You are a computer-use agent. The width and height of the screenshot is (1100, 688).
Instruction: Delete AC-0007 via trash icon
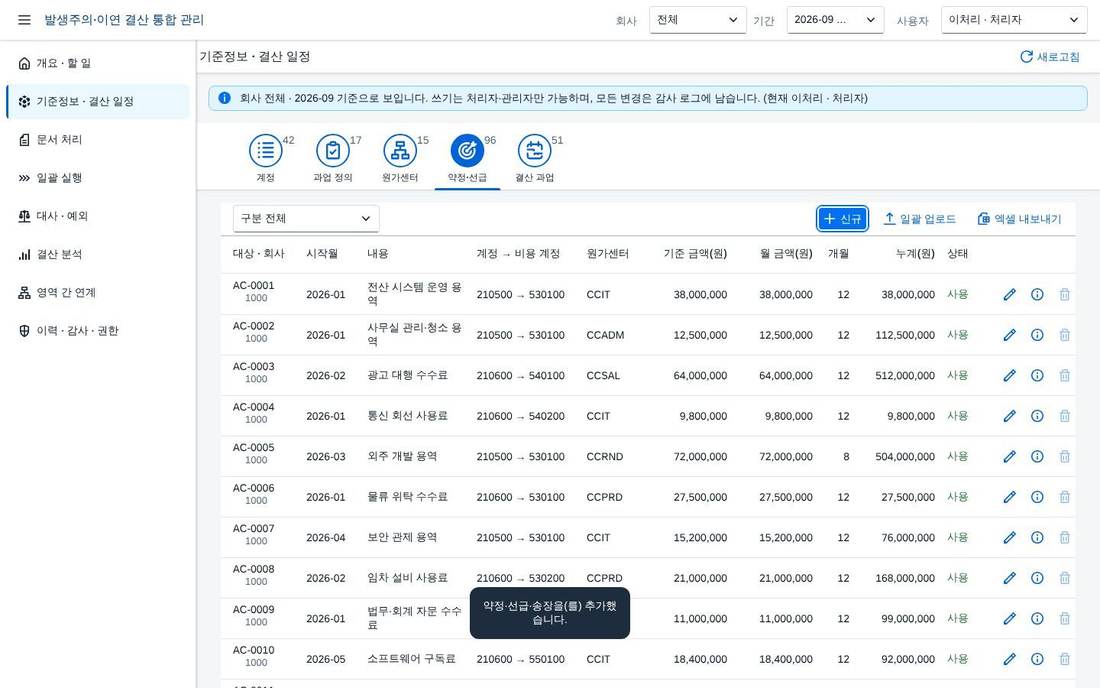(x=1064, y=537)
